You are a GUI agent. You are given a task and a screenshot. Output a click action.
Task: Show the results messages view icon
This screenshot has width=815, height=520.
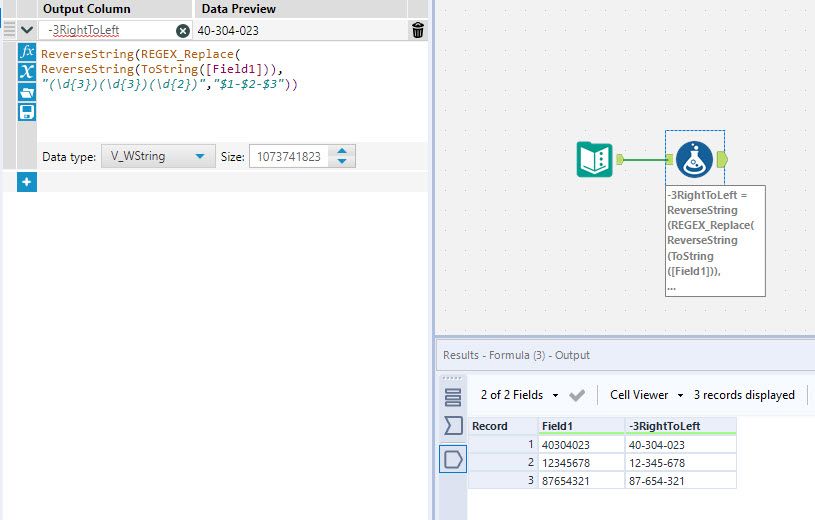(453, 398)
